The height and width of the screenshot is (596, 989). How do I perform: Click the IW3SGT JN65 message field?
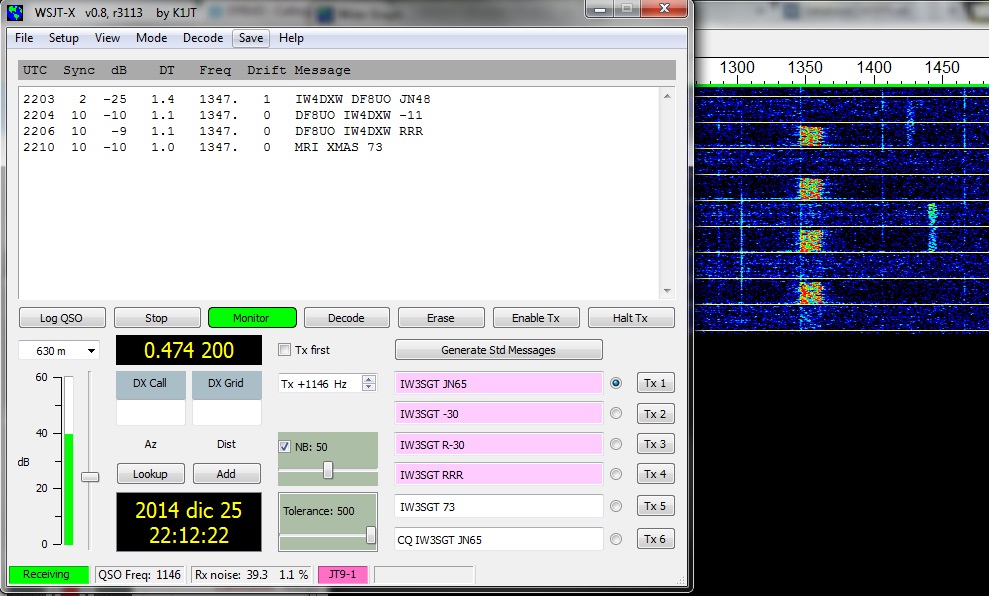pyautogui.click(x=499, y=383)
